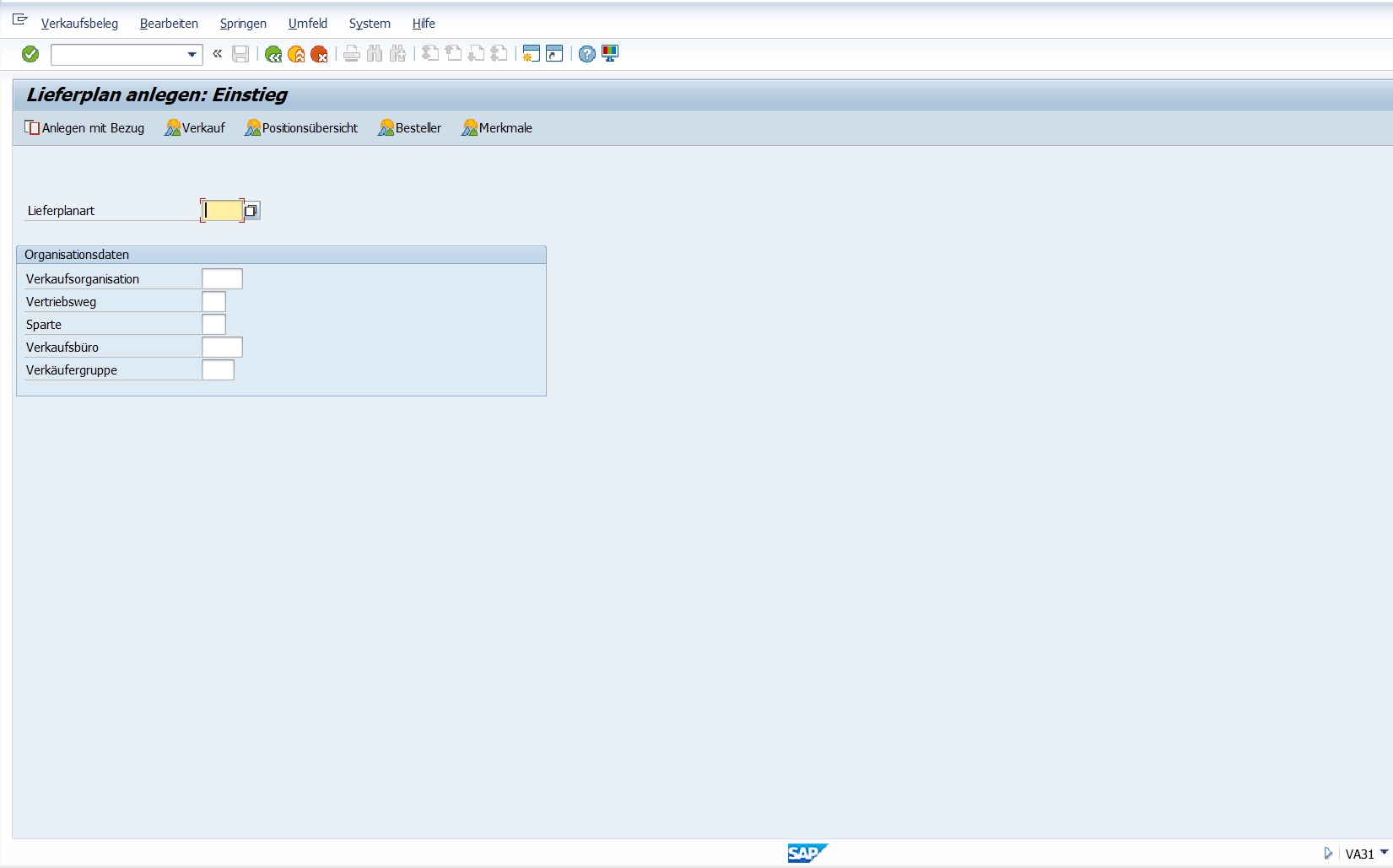The height and width of the screenshot is (868, 1393).
Task: Click the First Page icon
Action: (x=430, y=54)
